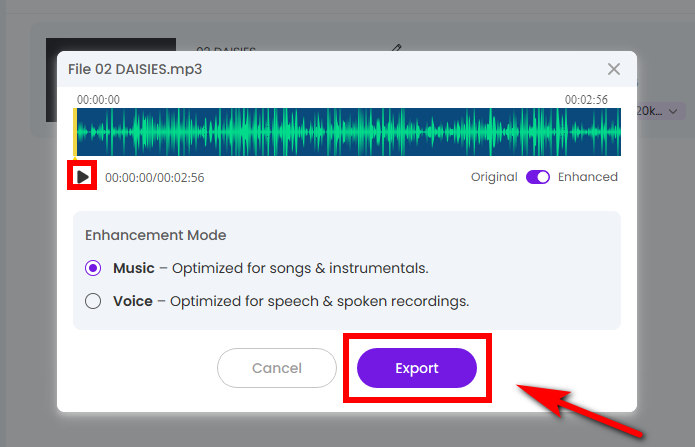Select Music enhancement mode
The width and height of the screenshot is (695, 447).
pos(94,268)
